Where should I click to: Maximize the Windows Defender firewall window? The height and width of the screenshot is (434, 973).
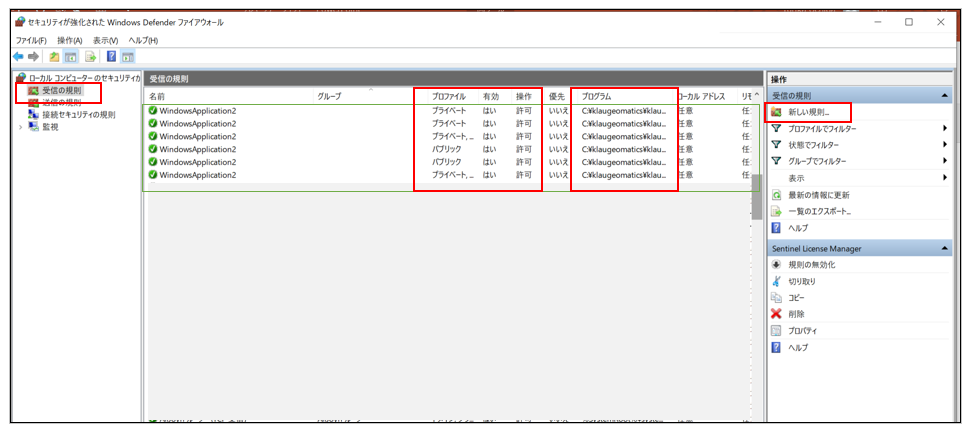pyautogui.click(x=908, y=22)
